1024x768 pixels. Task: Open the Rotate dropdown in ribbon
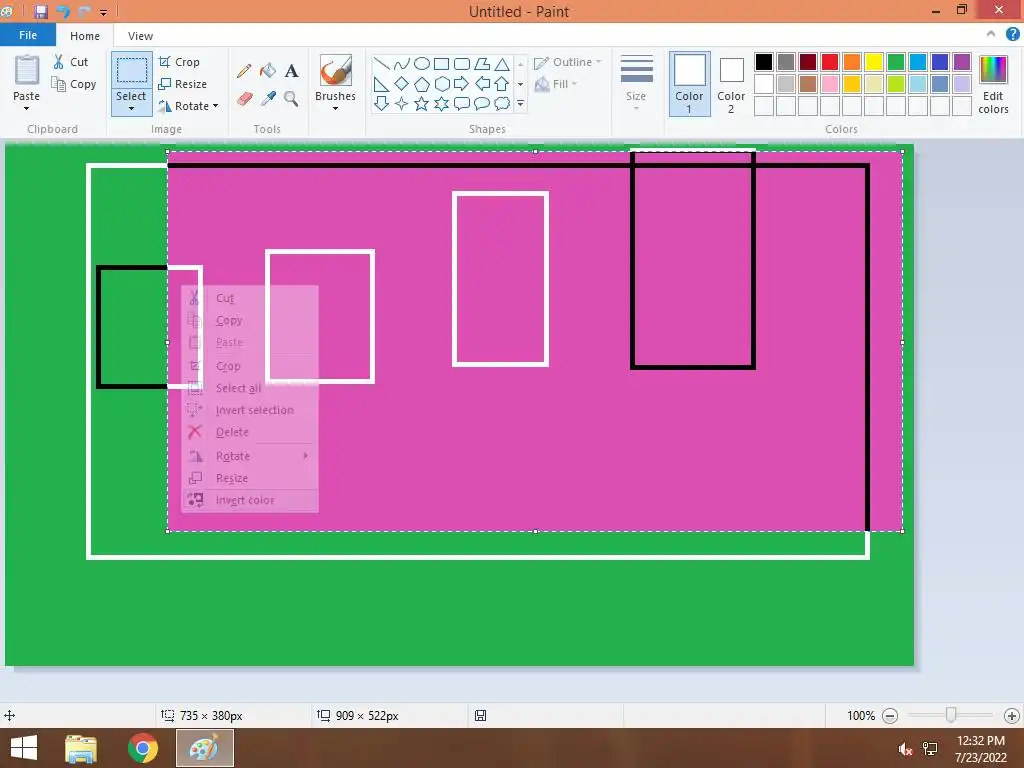point(216,106)
